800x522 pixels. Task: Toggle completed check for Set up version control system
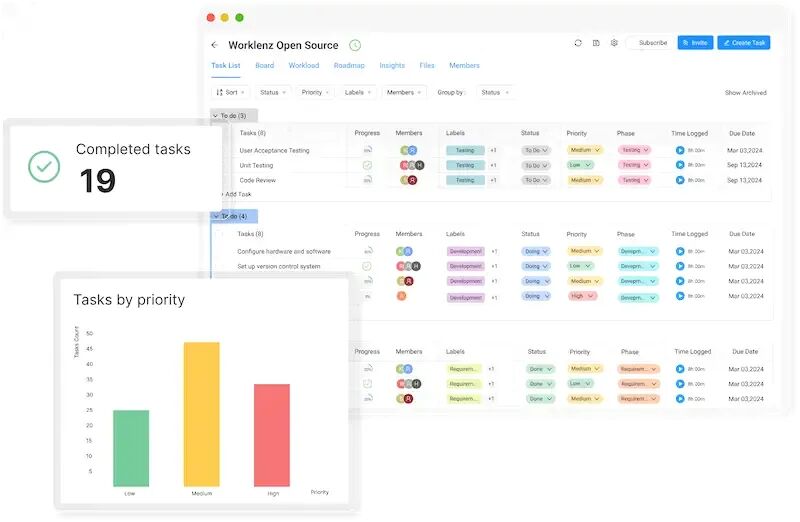pyautogui.click(x=366, y=266)
